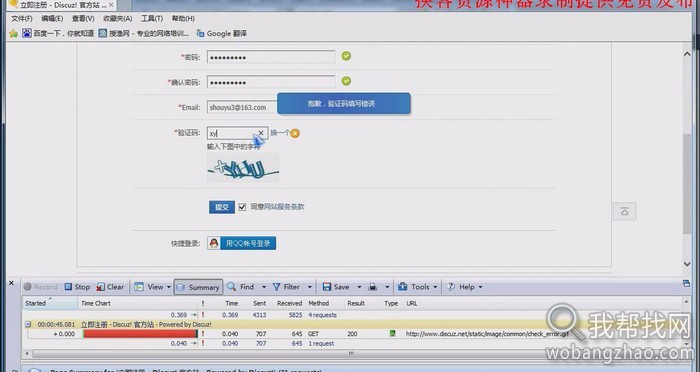
Task: Click the page scroll down arrow
Action: (687, 264)
